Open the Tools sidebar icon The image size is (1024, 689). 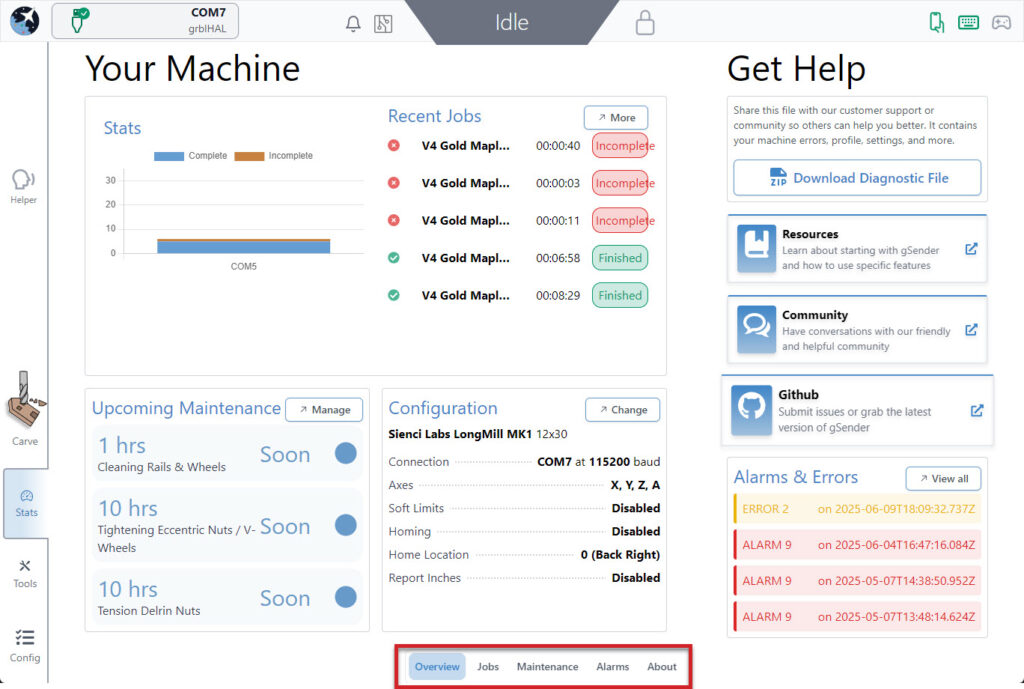(x=25, y=573)
